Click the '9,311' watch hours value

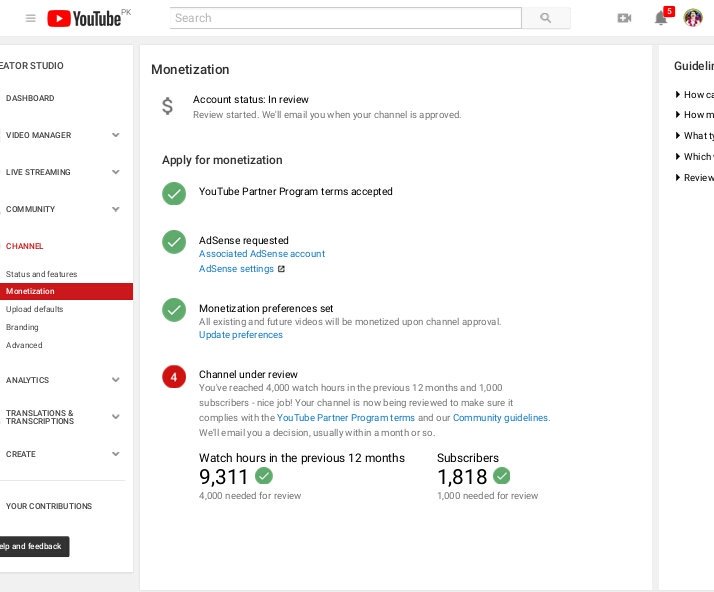224,477
